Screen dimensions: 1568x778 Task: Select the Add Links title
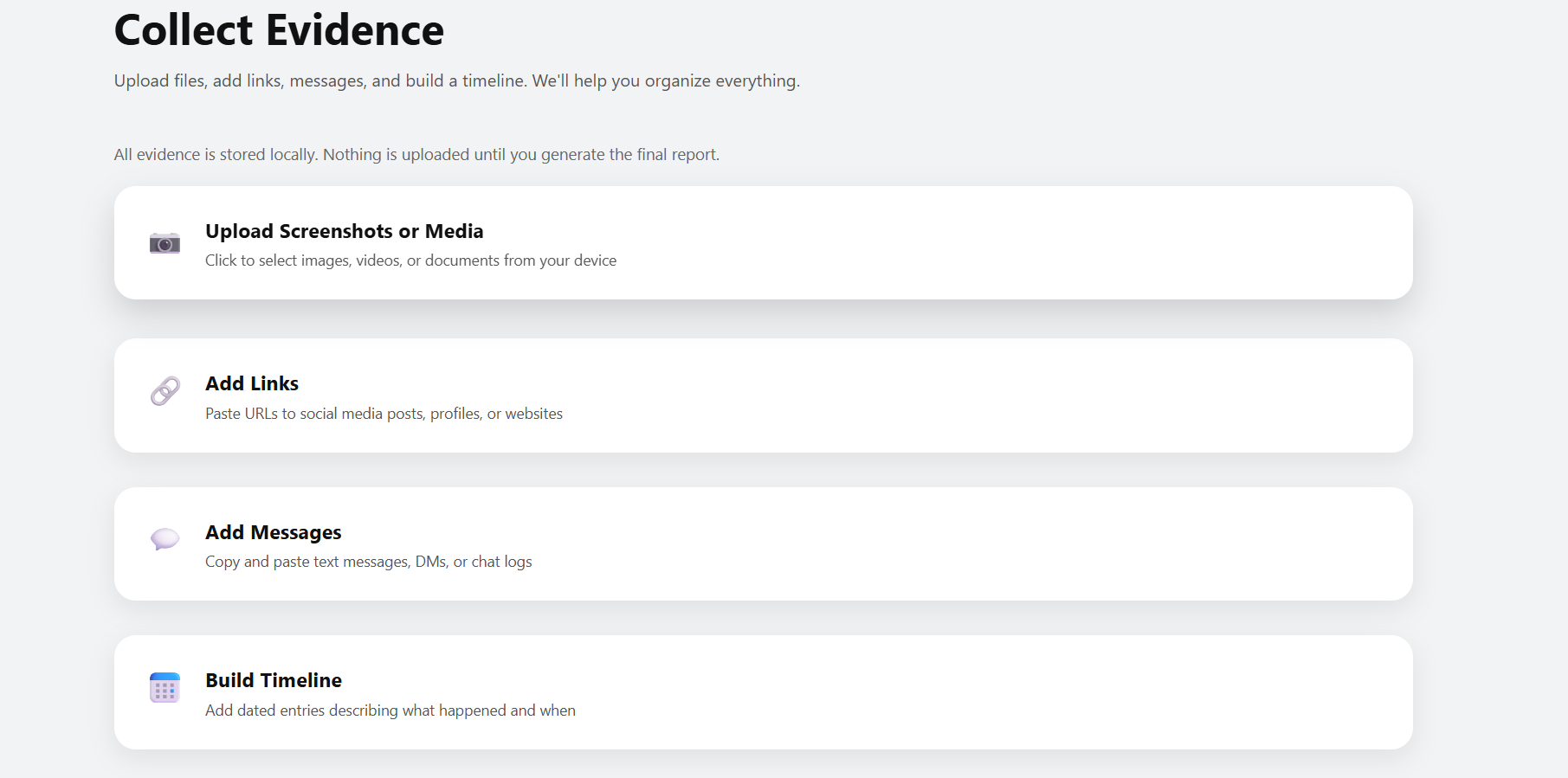tap(251, 383)
